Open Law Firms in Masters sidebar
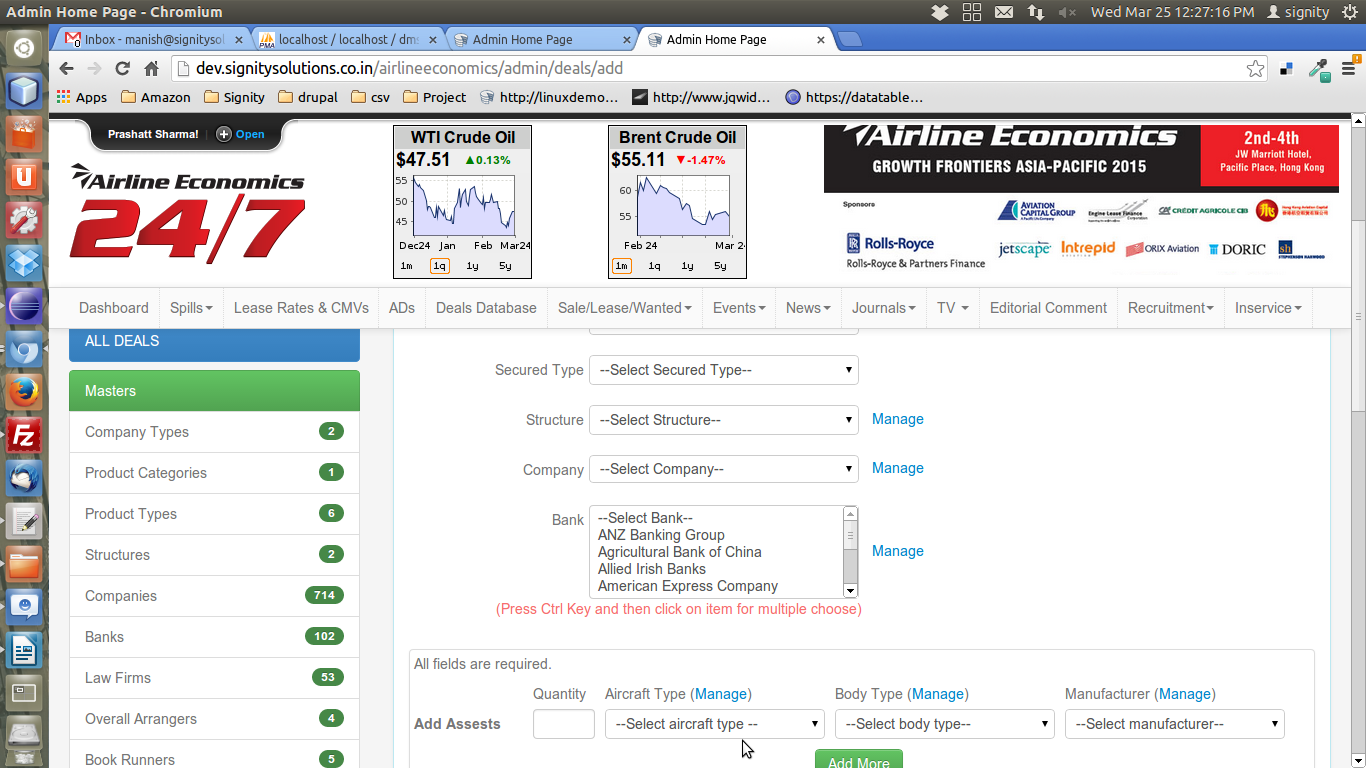The image size is (1366, 768). [x=214, y=678]
